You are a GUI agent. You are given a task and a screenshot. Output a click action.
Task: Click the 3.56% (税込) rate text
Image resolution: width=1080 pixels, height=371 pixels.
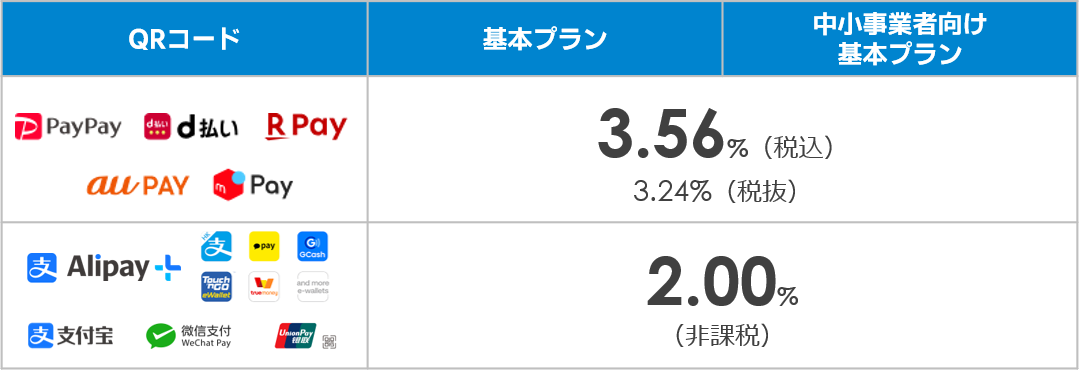[x=716, y=137]
